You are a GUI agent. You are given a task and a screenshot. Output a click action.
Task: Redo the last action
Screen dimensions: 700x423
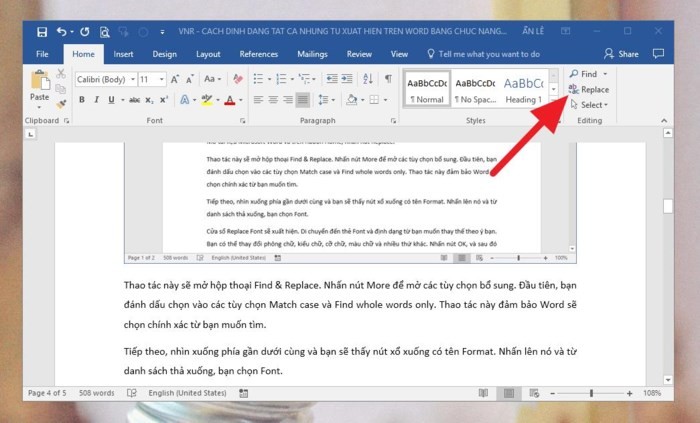tap(85, 32)
